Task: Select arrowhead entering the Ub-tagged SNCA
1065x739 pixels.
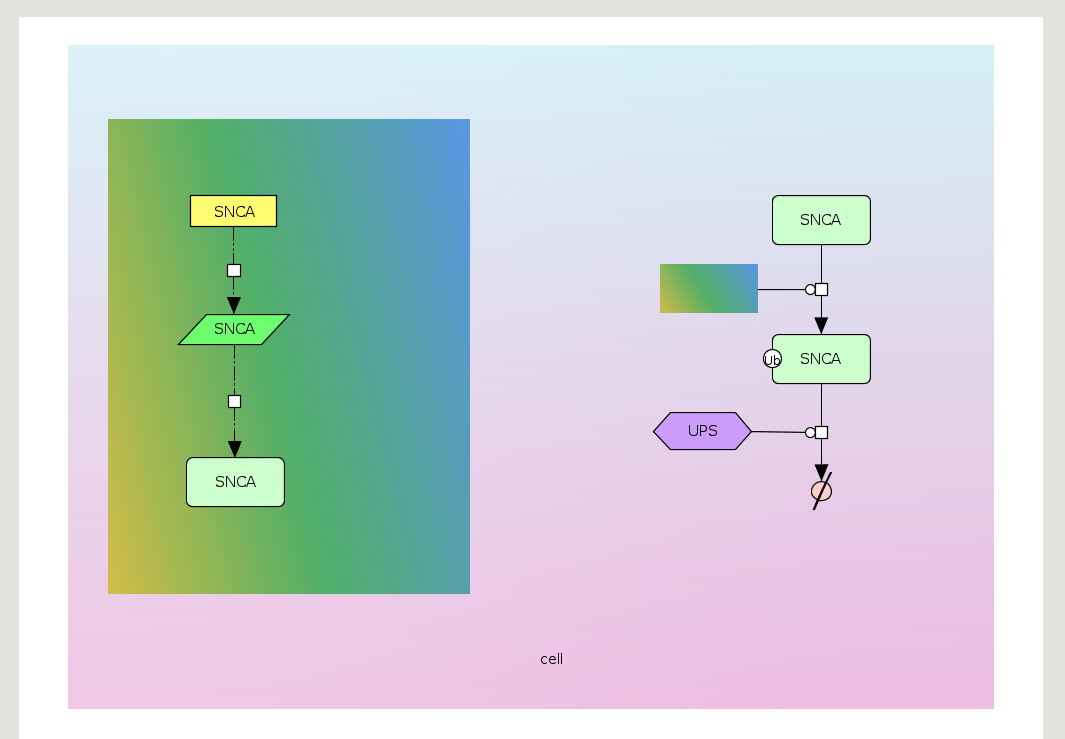Action: [x=821, y=325]
